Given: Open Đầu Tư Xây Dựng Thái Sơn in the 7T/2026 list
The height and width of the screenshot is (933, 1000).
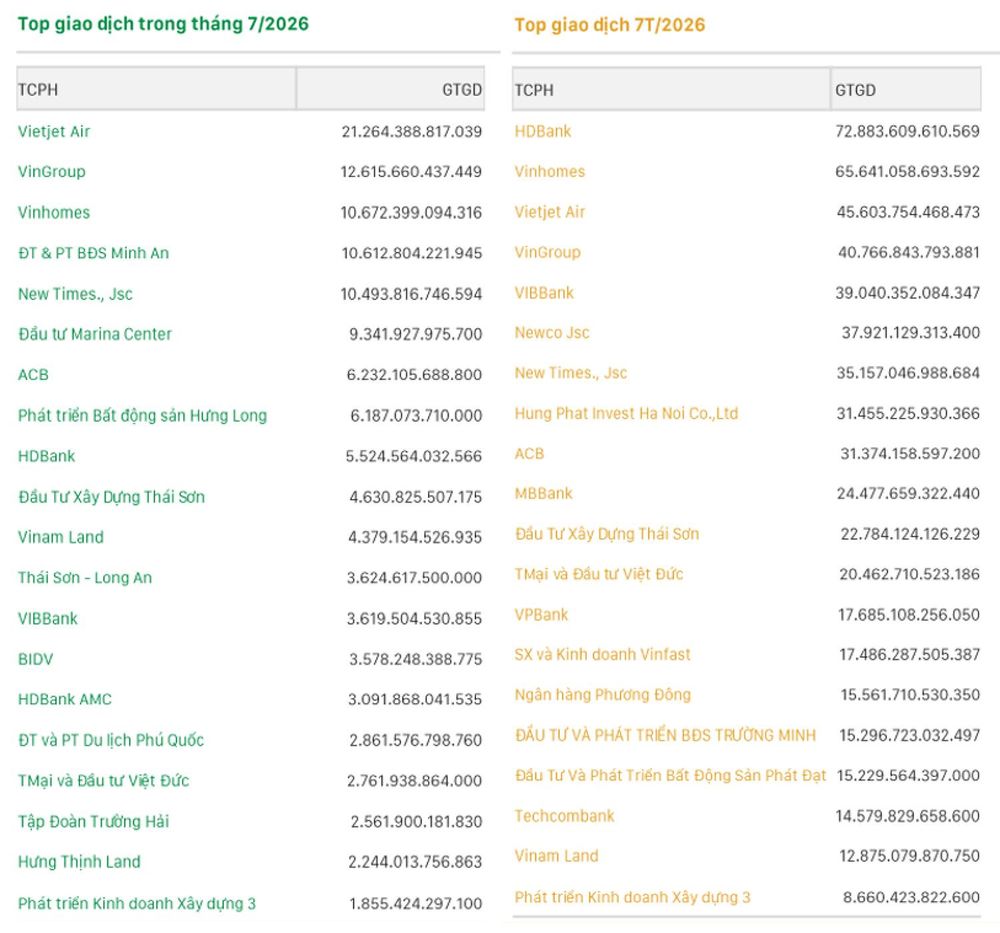Looking at the screenshot, I should 607,534.
